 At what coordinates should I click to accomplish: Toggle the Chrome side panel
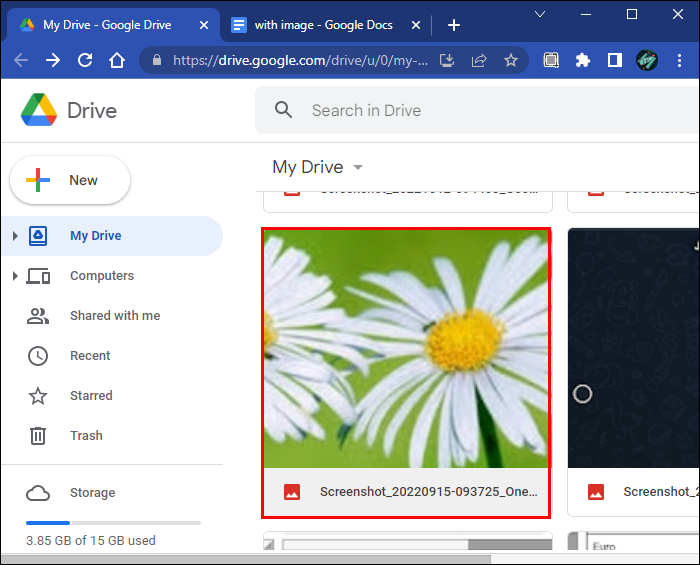click(615, 60)
